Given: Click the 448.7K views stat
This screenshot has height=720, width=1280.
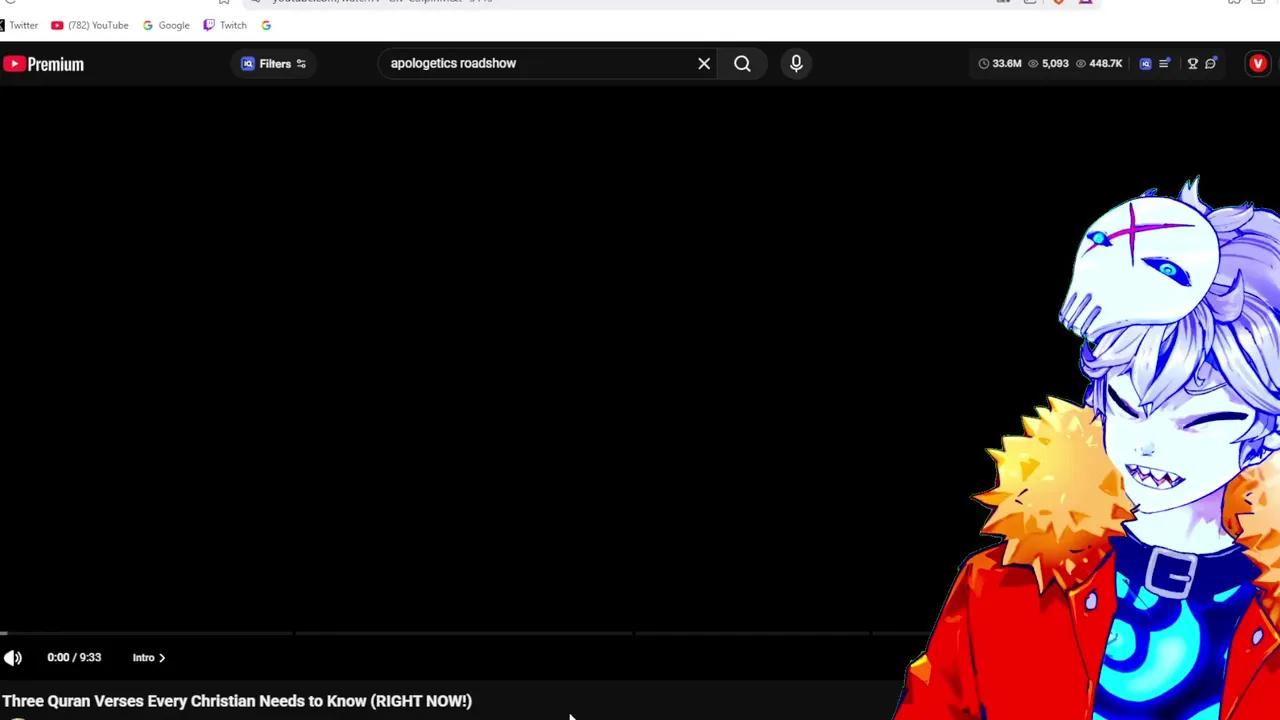Looking at the screenshot, I should click(1099, 64).
